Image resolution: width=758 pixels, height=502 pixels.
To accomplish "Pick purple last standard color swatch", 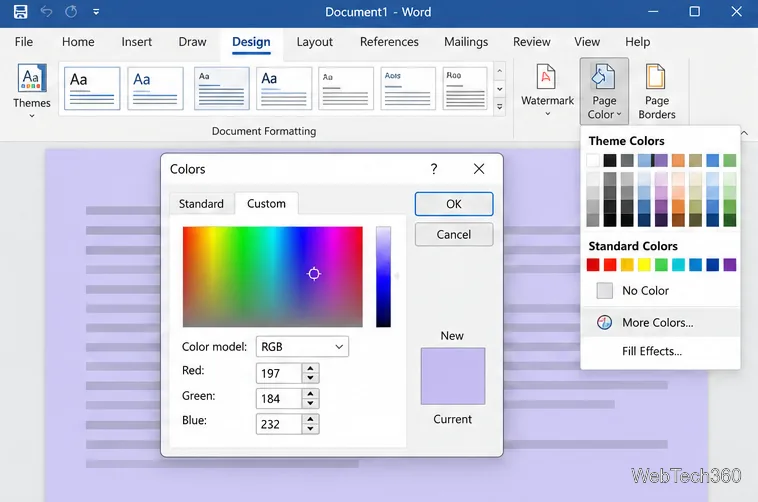I will click(x=729, y=265).
